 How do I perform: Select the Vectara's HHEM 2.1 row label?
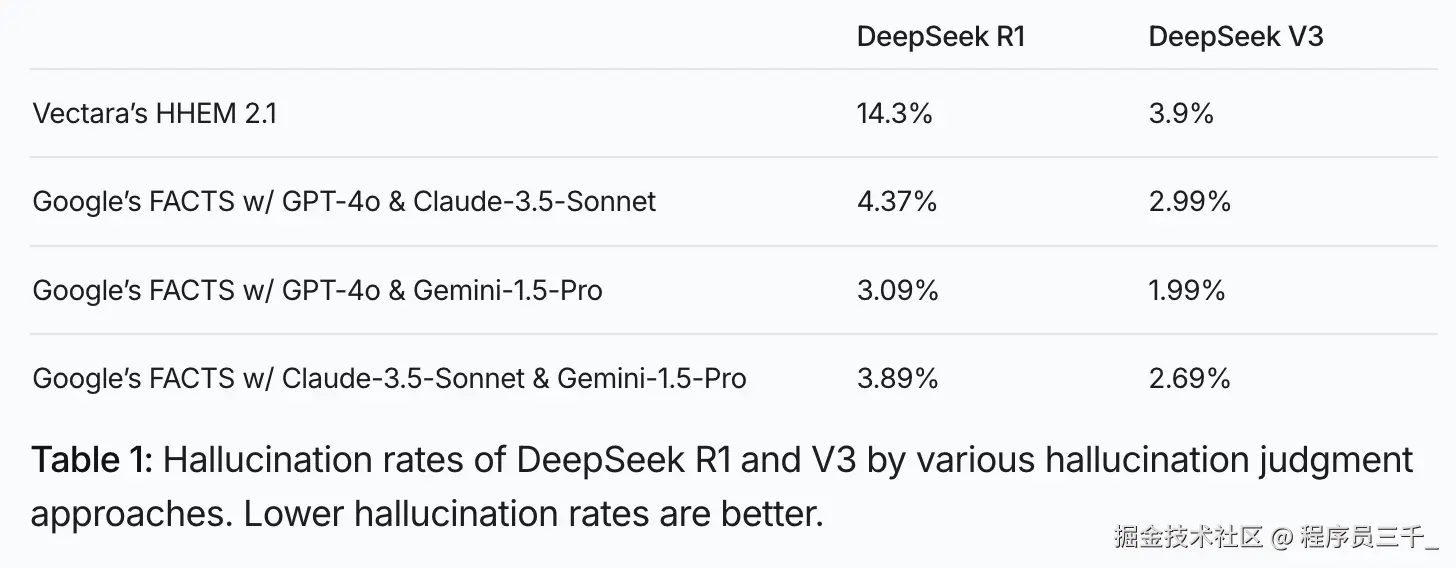click(x=155, y=114)
